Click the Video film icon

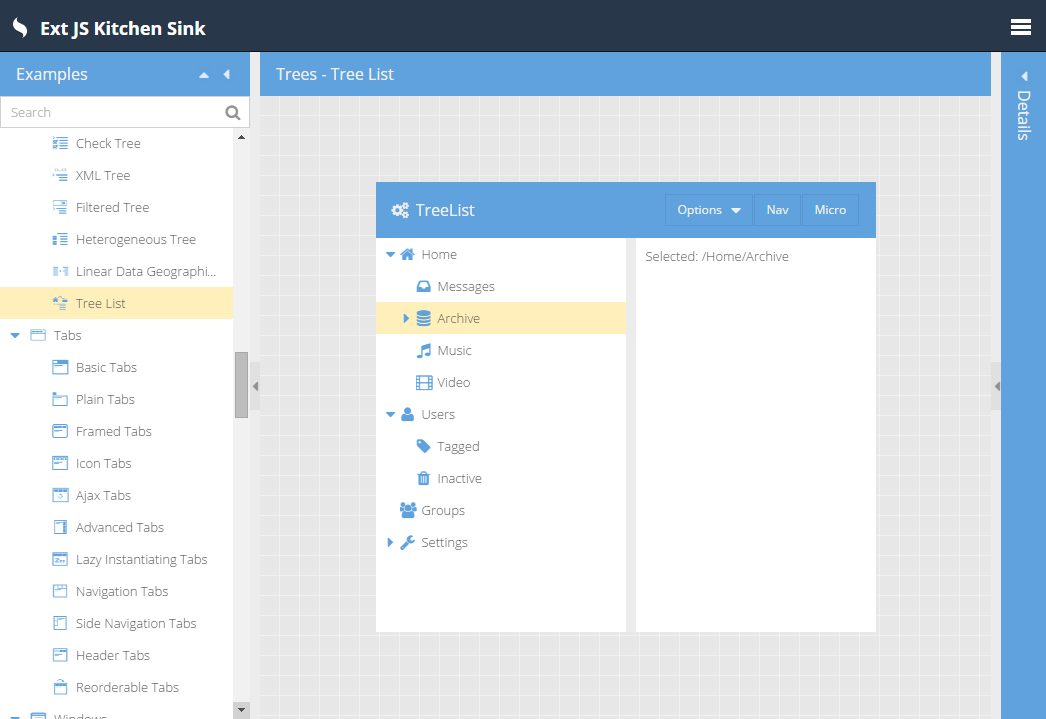[424, 383]
